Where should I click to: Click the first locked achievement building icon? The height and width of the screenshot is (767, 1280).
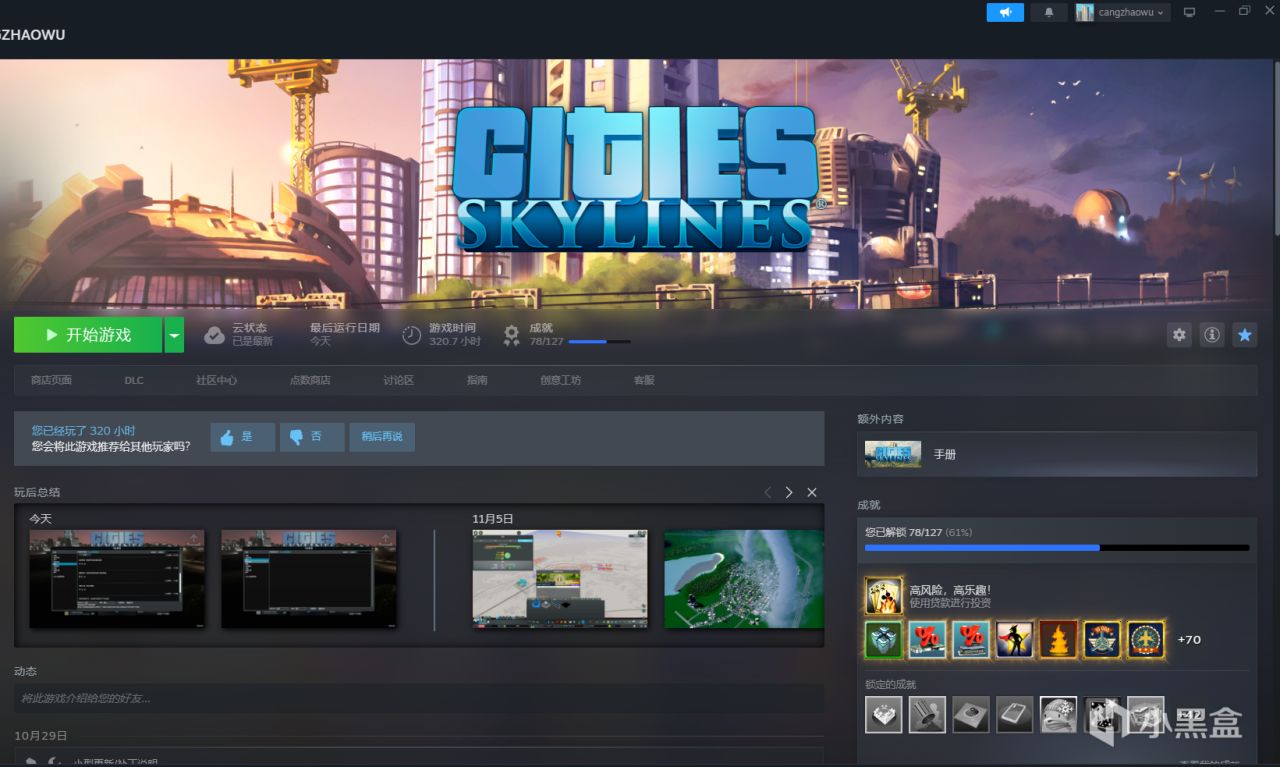pos(884,714)
